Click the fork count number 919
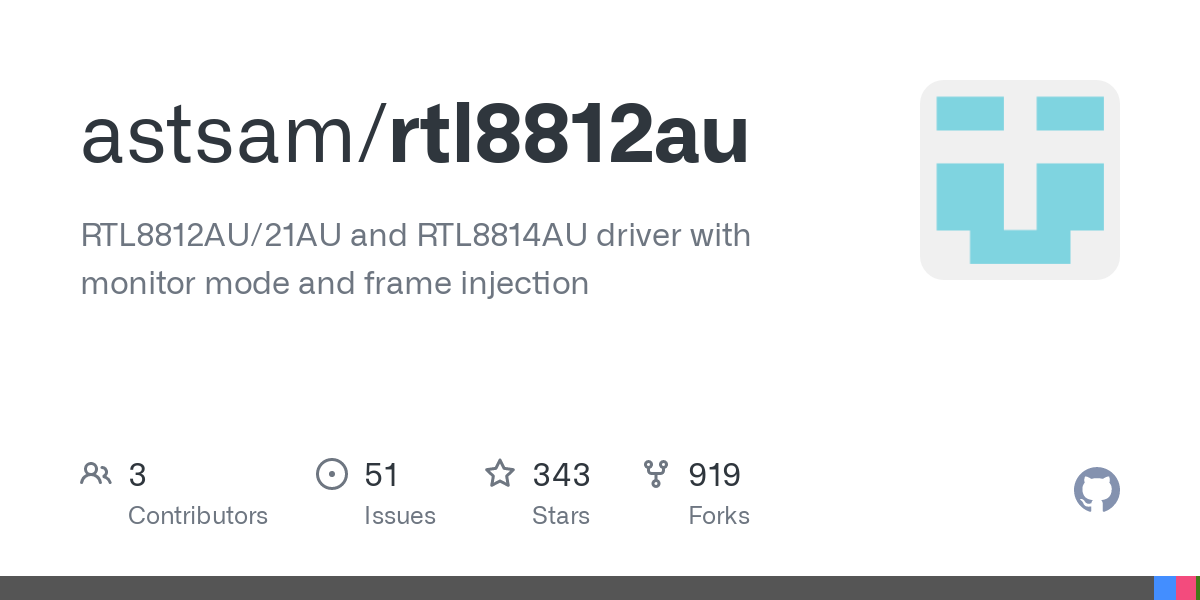The height and width of the screenshot is (600, 1200). point(714,475)
